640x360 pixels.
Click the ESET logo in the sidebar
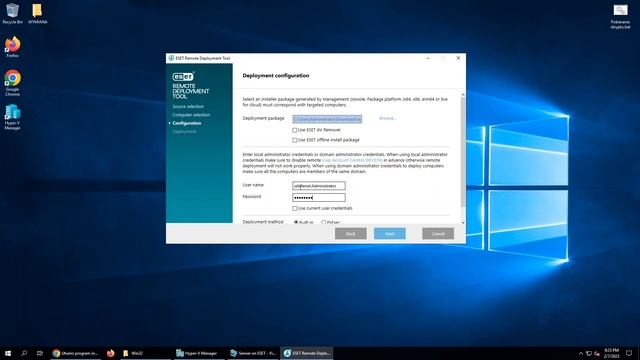(183, 76)
